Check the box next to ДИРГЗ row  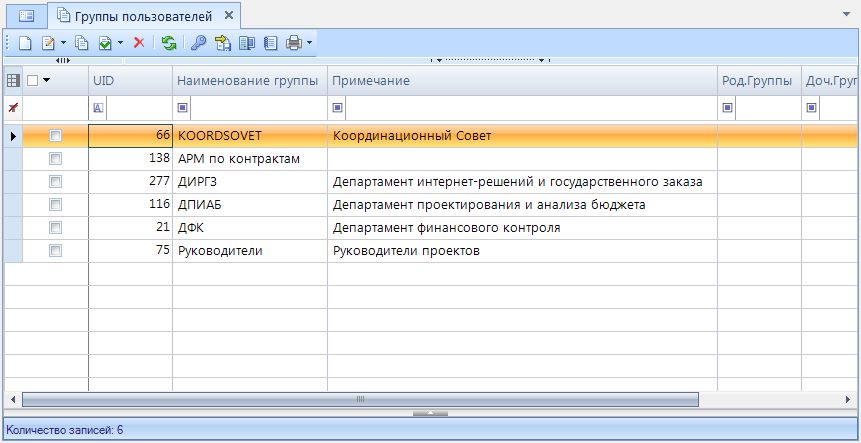(55, 182)
